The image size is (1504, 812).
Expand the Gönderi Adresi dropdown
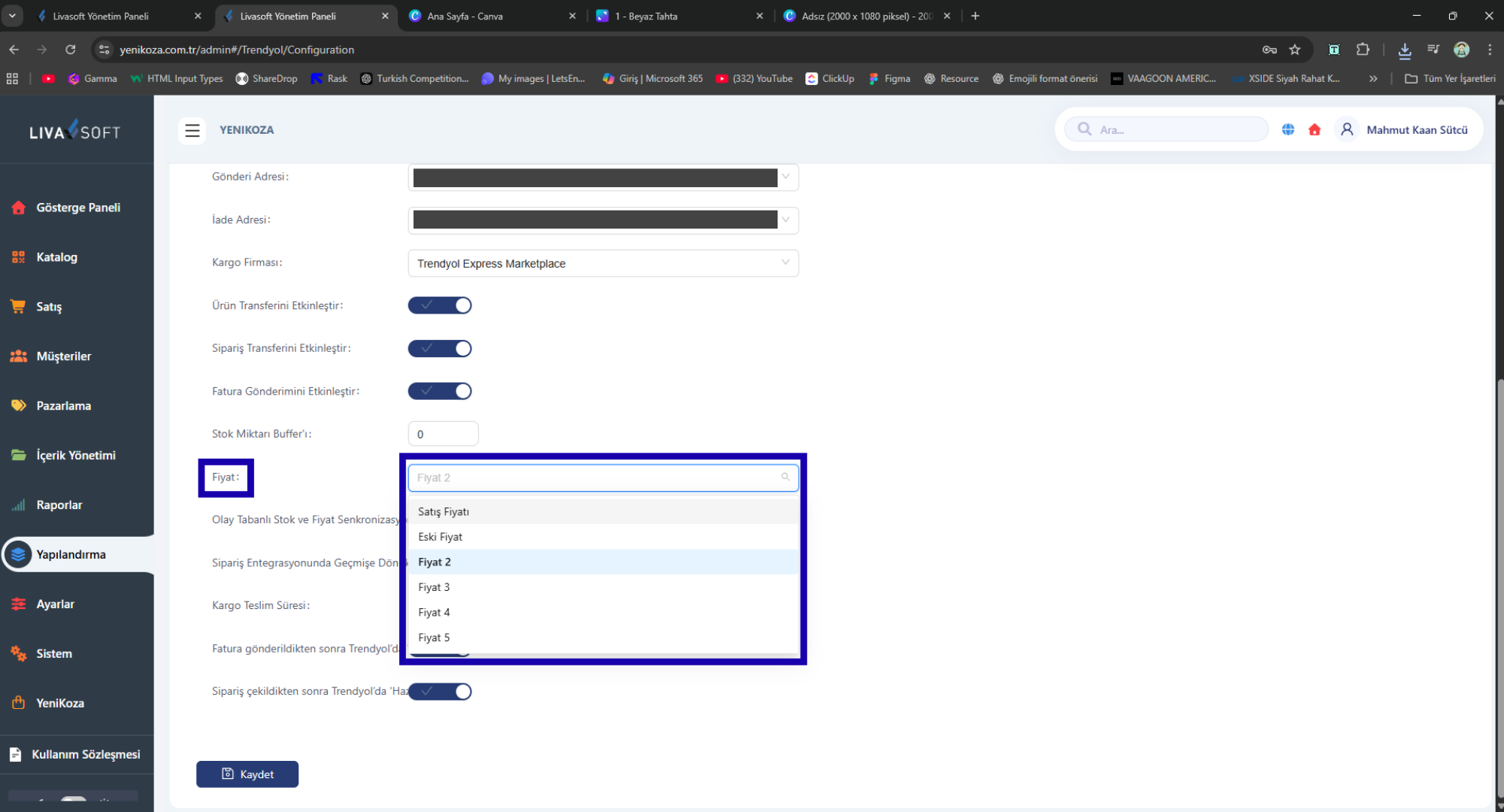pyautogui.click(x=602, y=177)
